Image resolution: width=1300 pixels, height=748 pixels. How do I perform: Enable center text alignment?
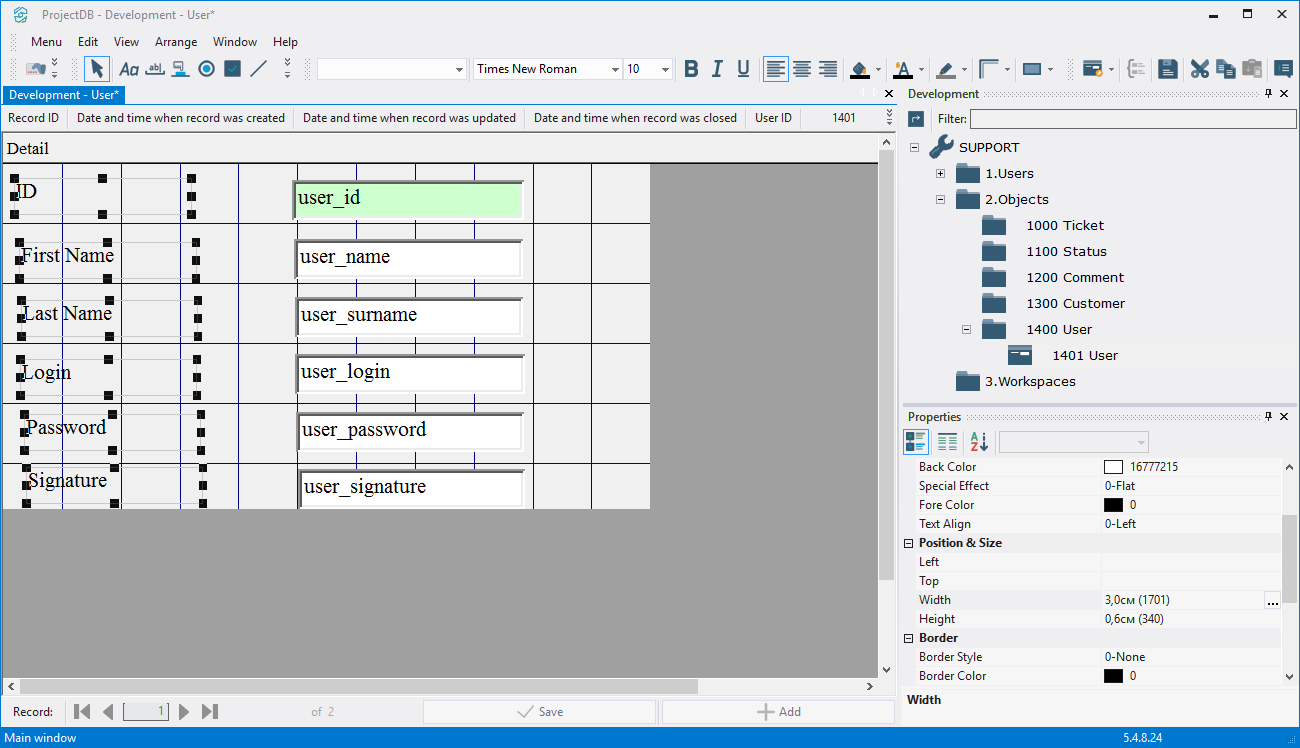point(802,69)
